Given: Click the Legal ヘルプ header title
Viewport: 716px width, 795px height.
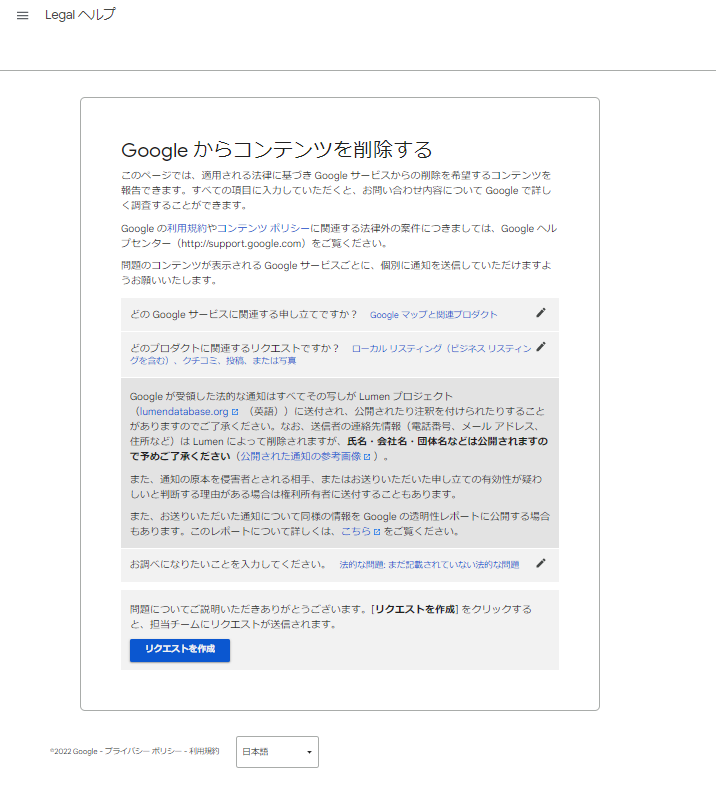Looking at the screenshot, I should (80, 15).
